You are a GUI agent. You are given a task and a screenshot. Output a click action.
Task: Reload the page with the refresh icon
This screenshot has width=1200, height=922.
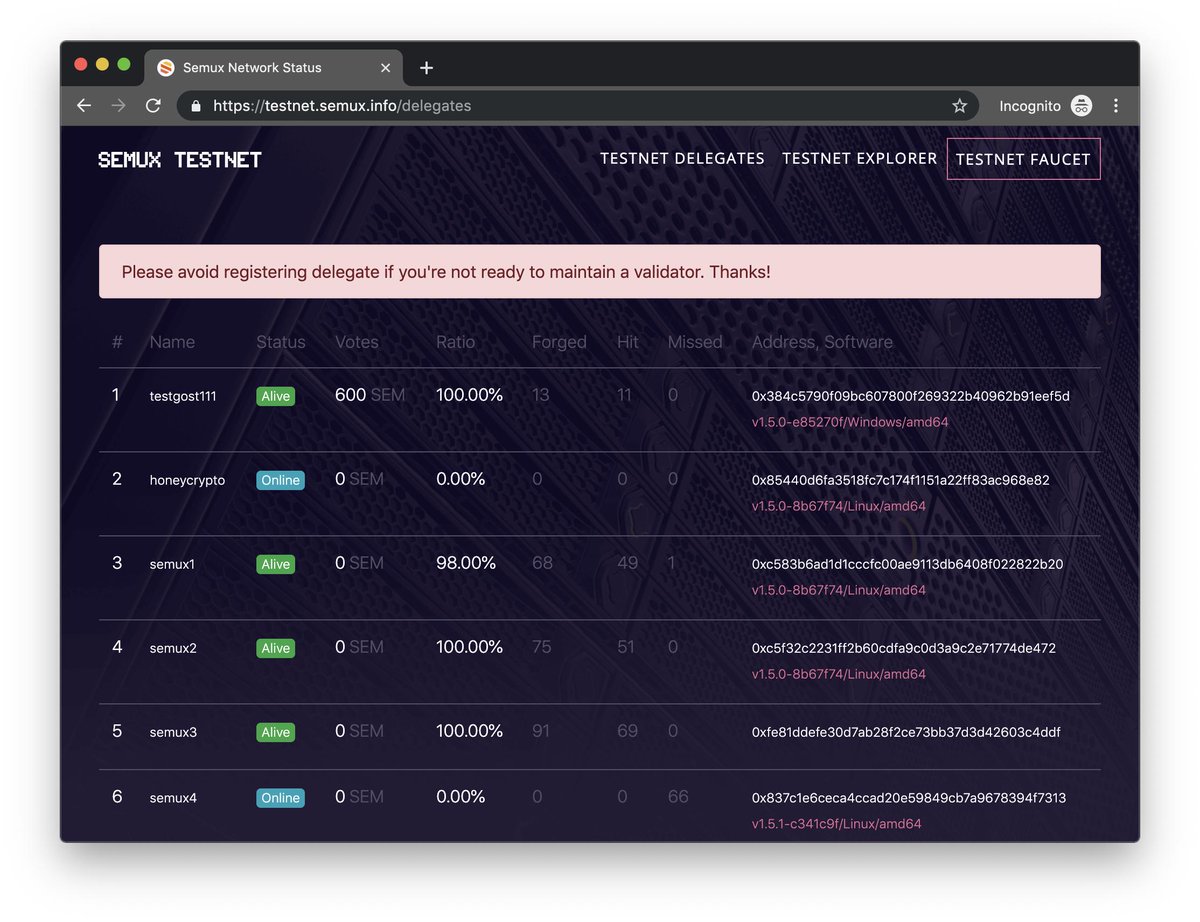[153, 105]
